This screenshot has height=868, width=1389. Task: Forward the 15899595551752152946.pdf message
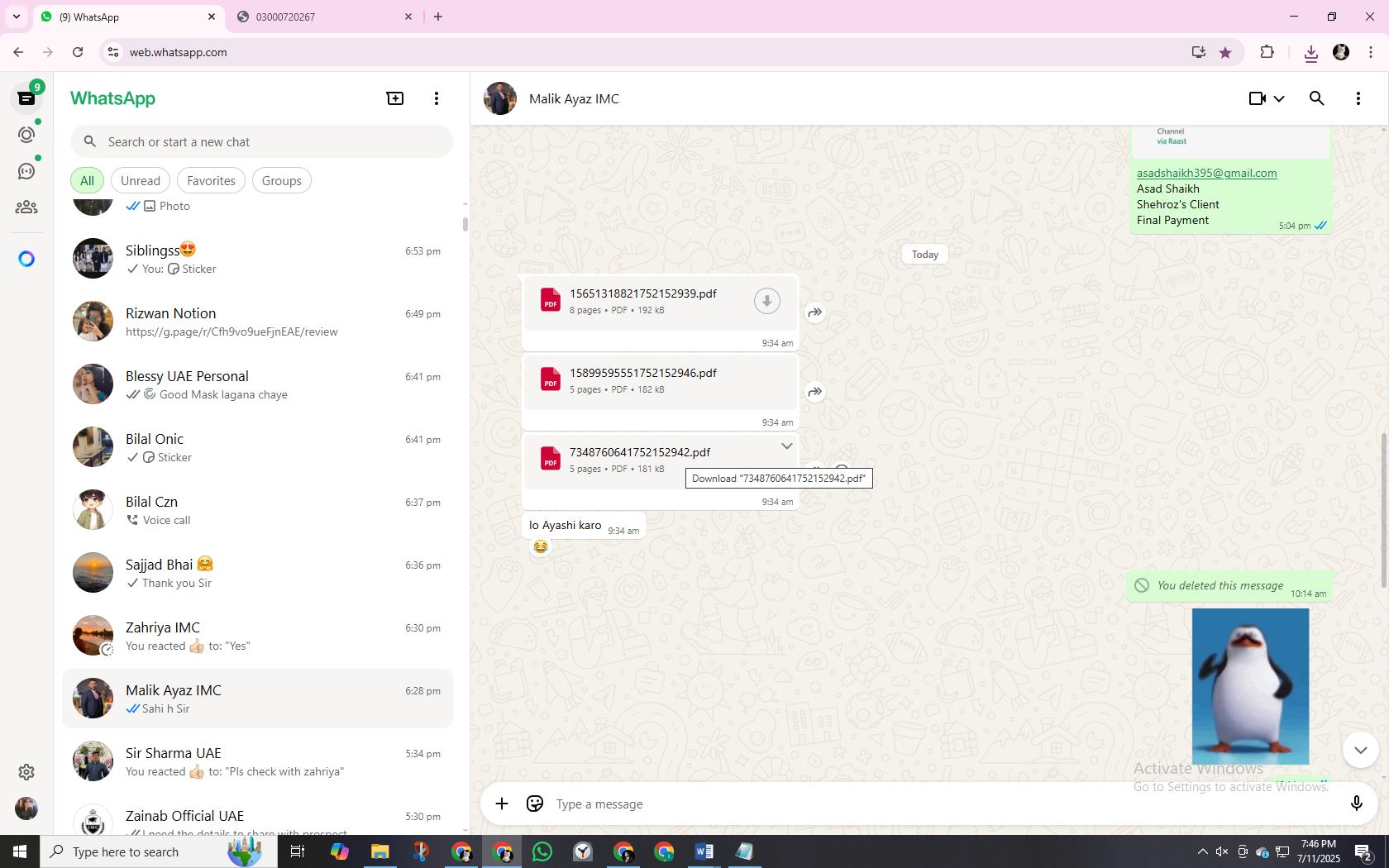click(815, 392)
